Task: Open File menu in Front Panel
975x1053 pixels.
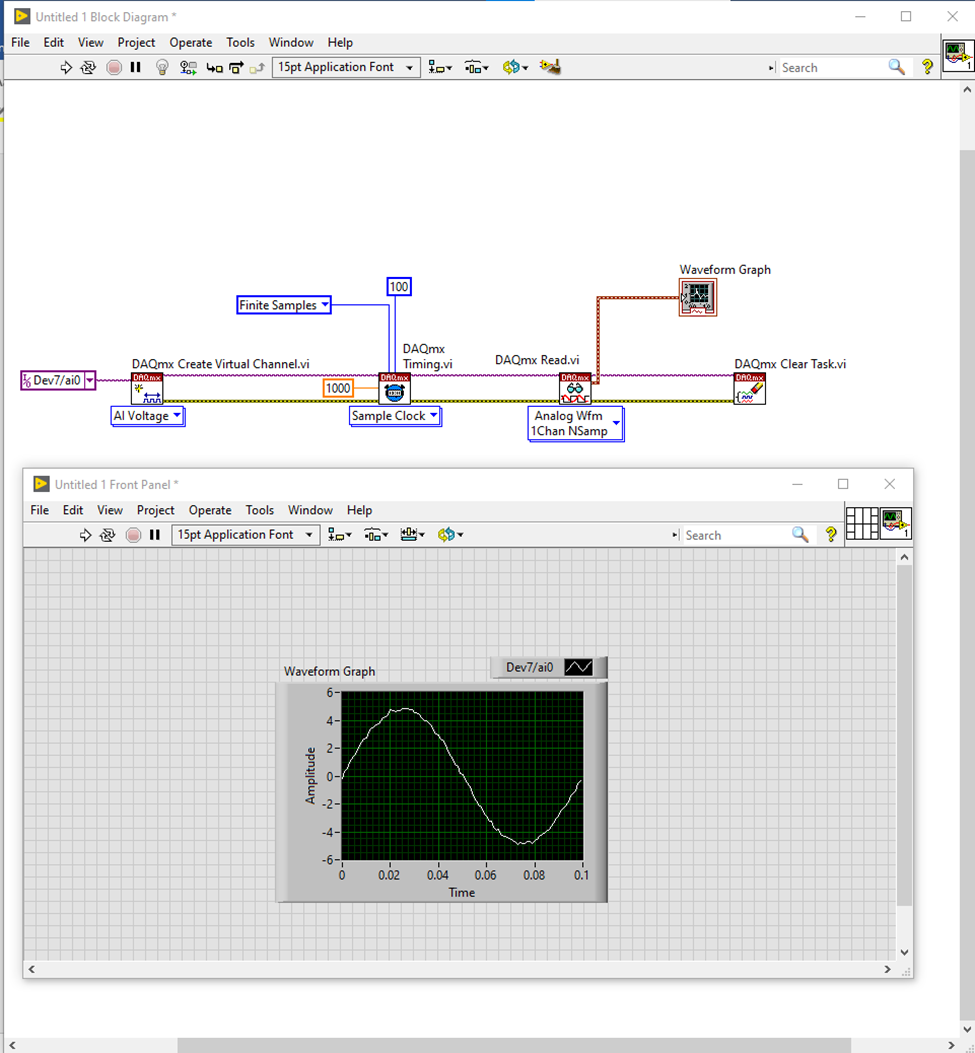Action: pyautogui.click(x=40, y=510)
